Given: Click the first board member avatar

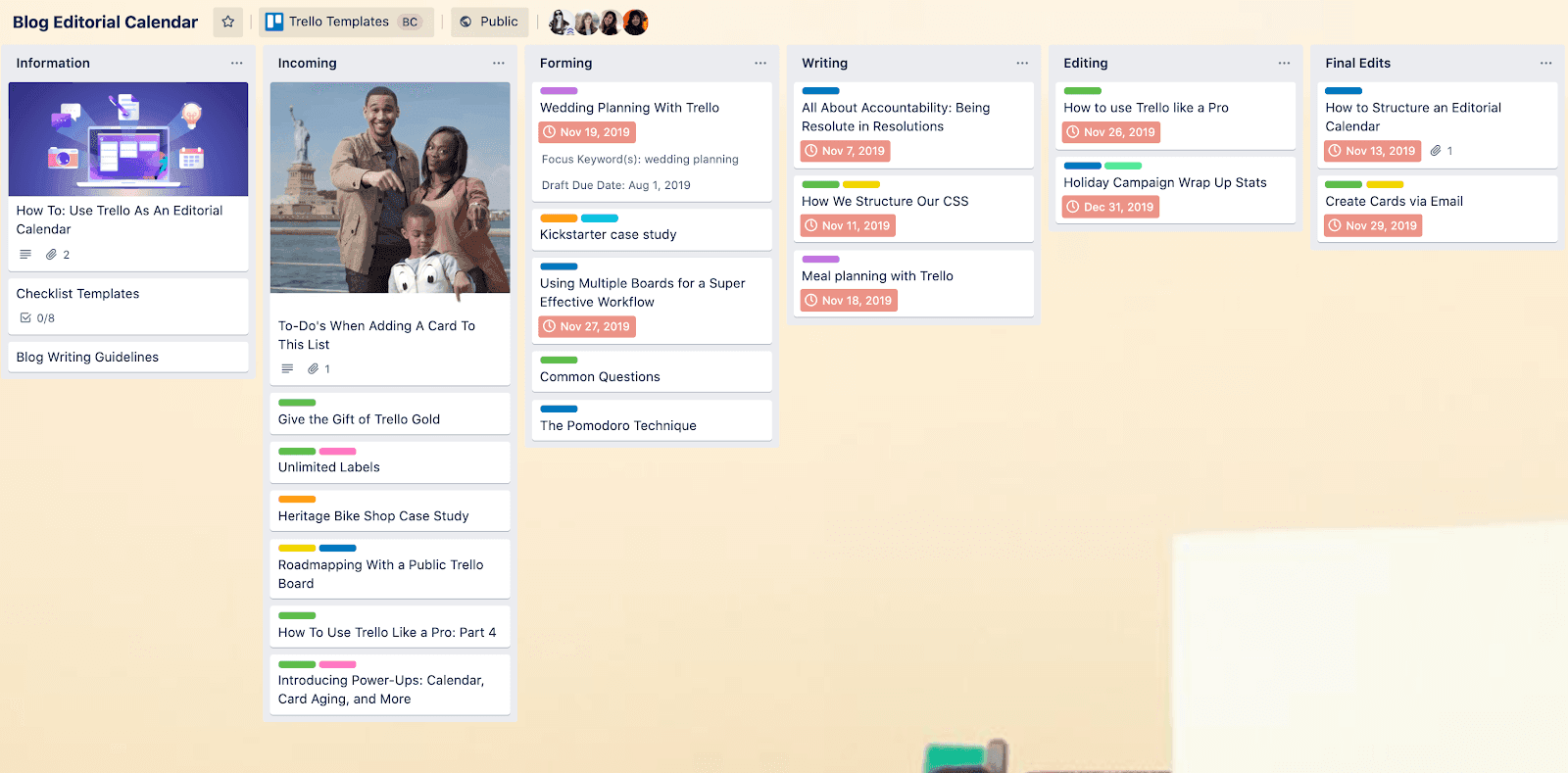Looking at the screenshot, I should pos(561,22).
